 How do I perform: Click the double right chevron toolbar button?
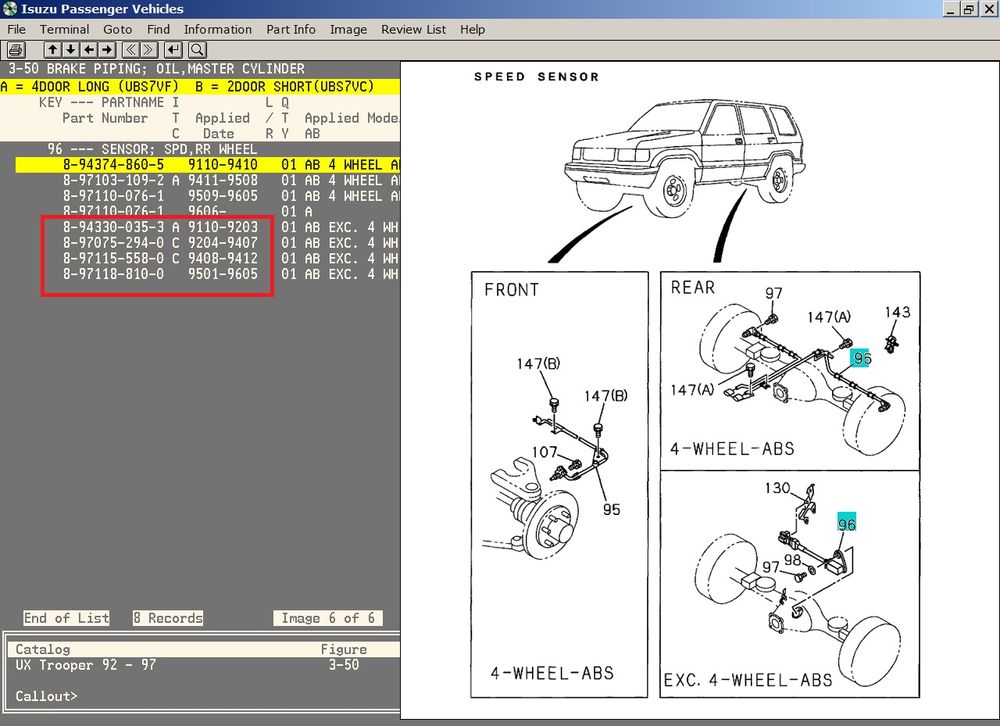tap(149, 50)
